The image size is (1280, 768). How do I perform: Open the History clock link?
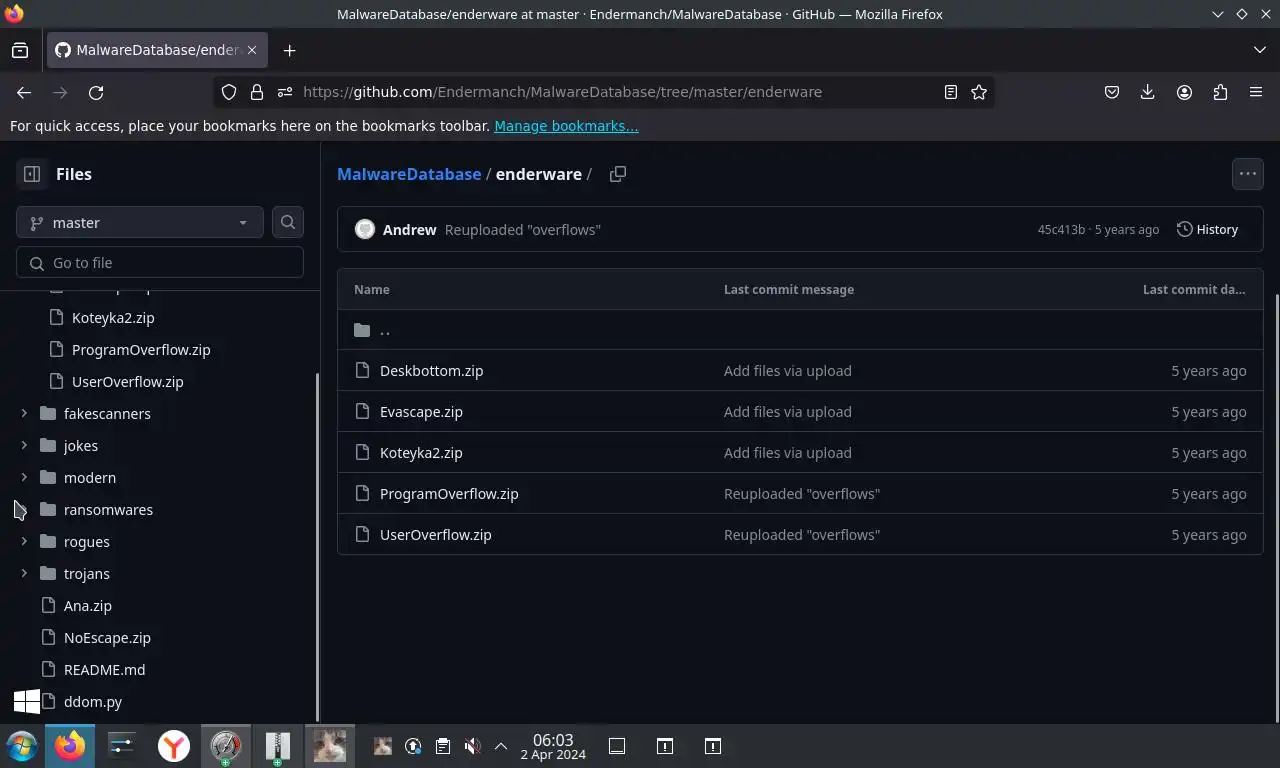(1208, 229)
